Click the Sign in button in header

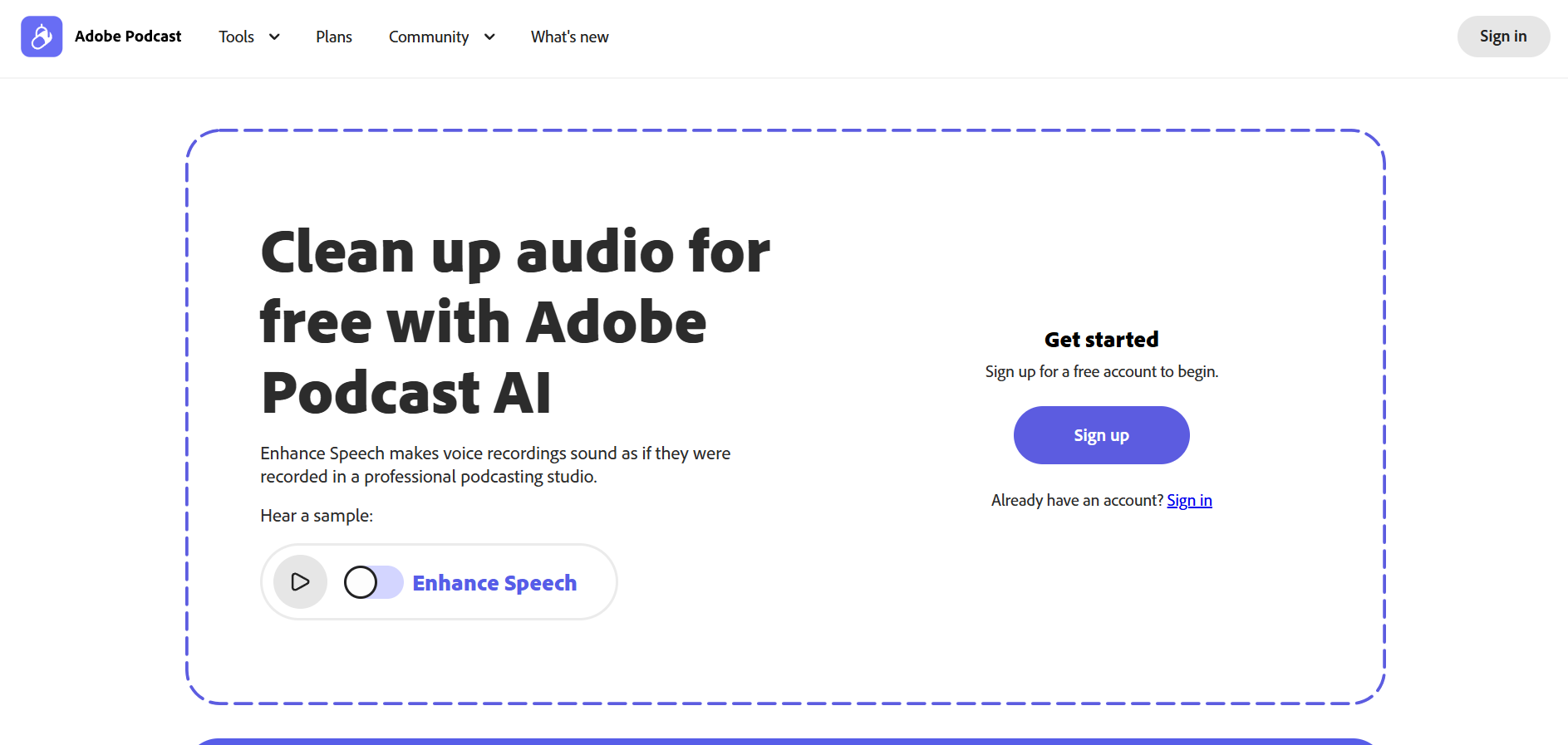tap(1503, 37)
